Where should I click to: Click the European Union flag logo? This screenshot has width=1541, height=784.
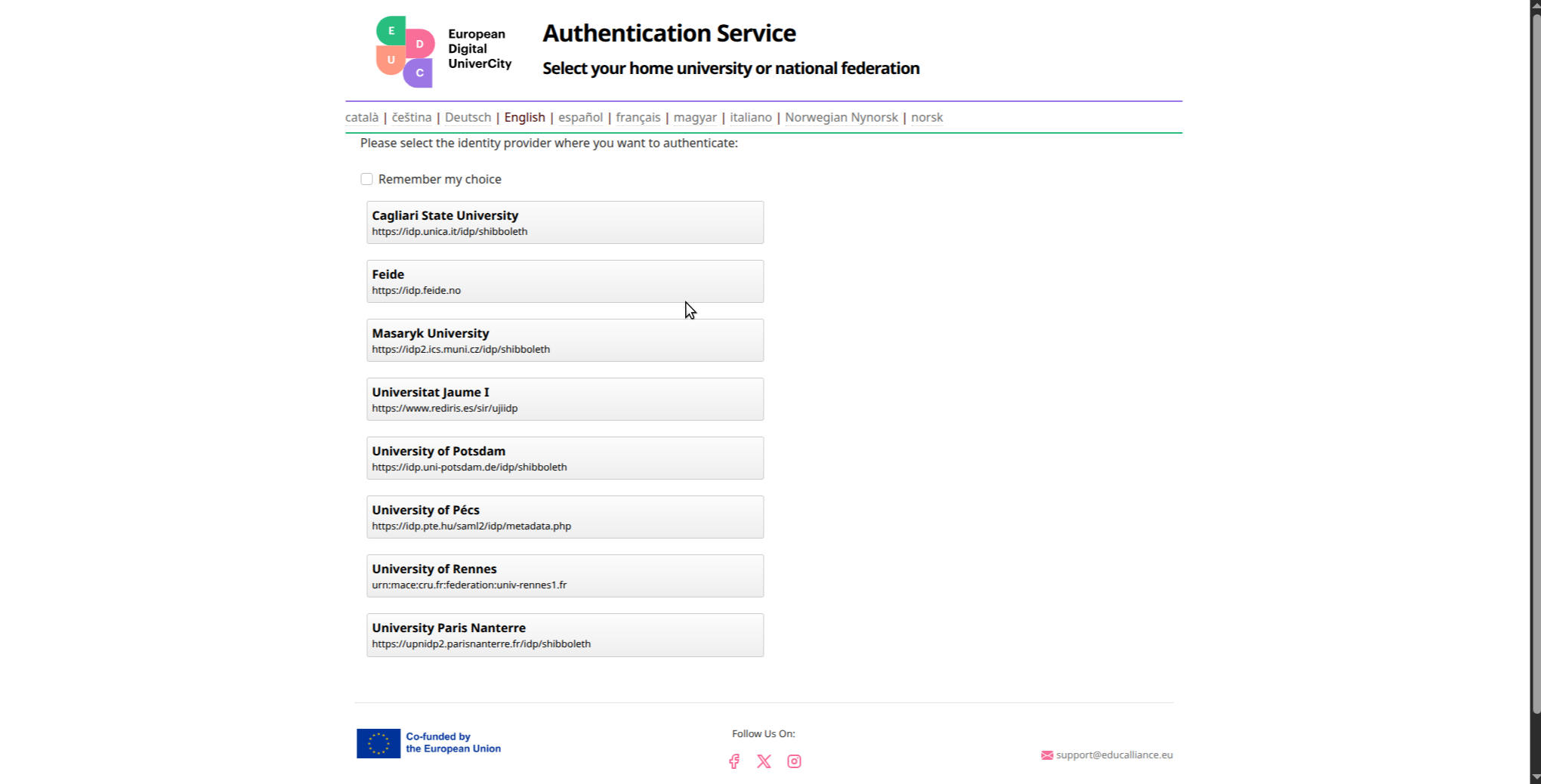tap(378, 743)
